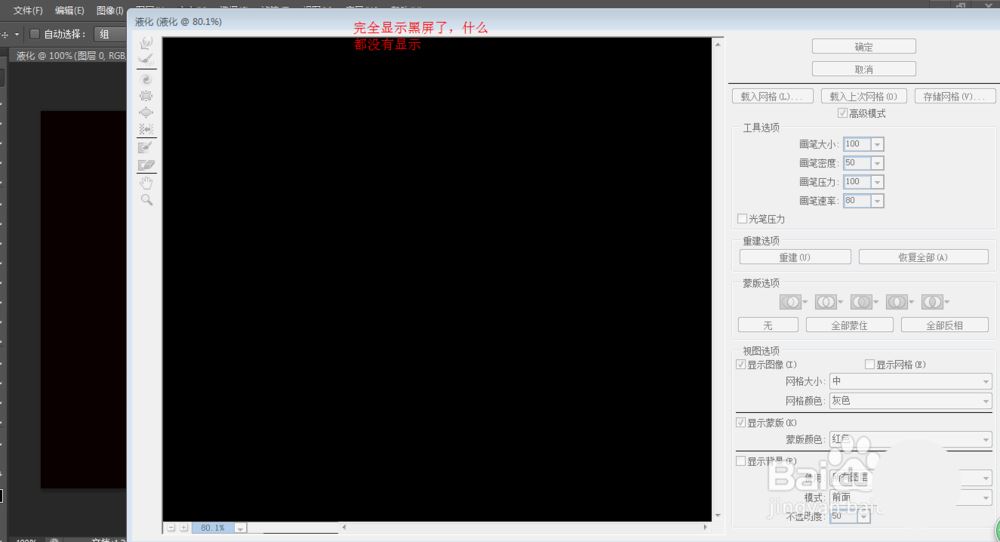Image resolution: width=1000 pixels, height=542 pixels.
Task: Select the Zoom magnifier tool in Liquify
Action: click(146, 200)
